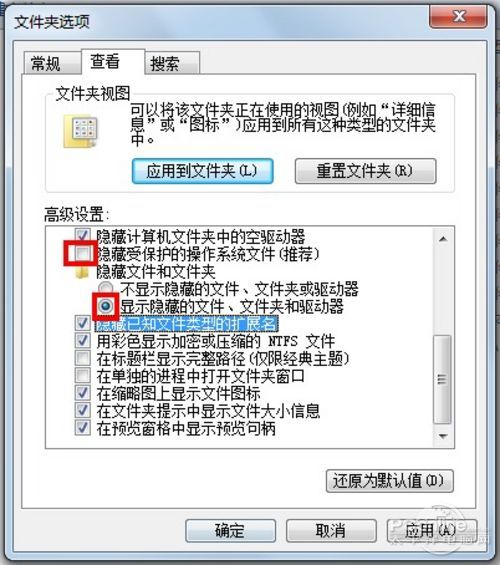
Task: Enable 在单独的进程中打开文件夹窗口
Action: tap(82, 375)
